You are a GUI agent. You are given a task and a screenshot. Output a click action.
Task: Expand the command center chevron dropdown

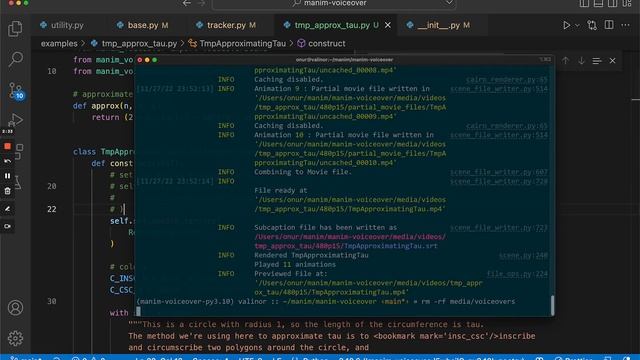449,3
